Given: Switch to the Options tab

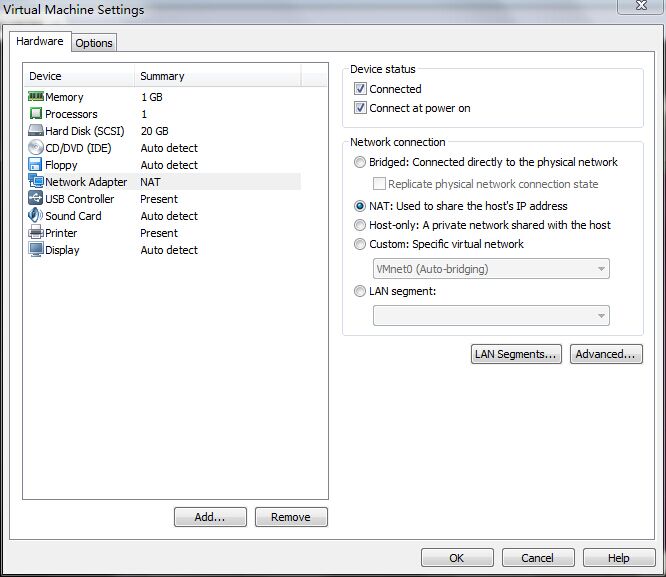Looking at the screenshot, I should pos(94,43).
